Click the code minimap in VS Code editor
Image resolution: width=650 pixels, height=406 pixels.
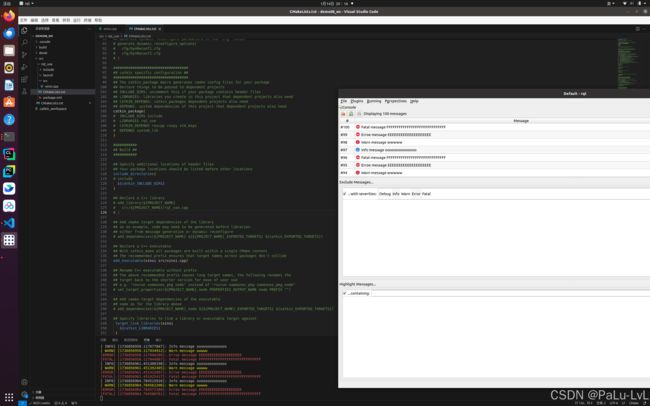628,62
